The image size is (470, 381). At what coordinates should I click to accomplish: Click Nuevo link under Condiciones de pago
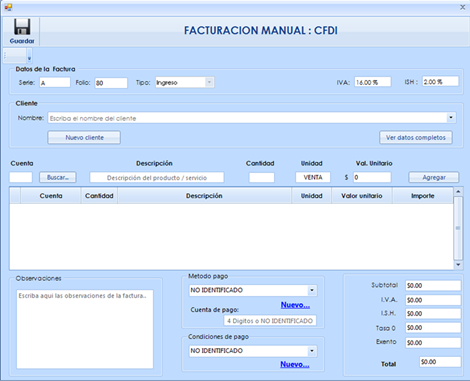(x=295, y=364)
